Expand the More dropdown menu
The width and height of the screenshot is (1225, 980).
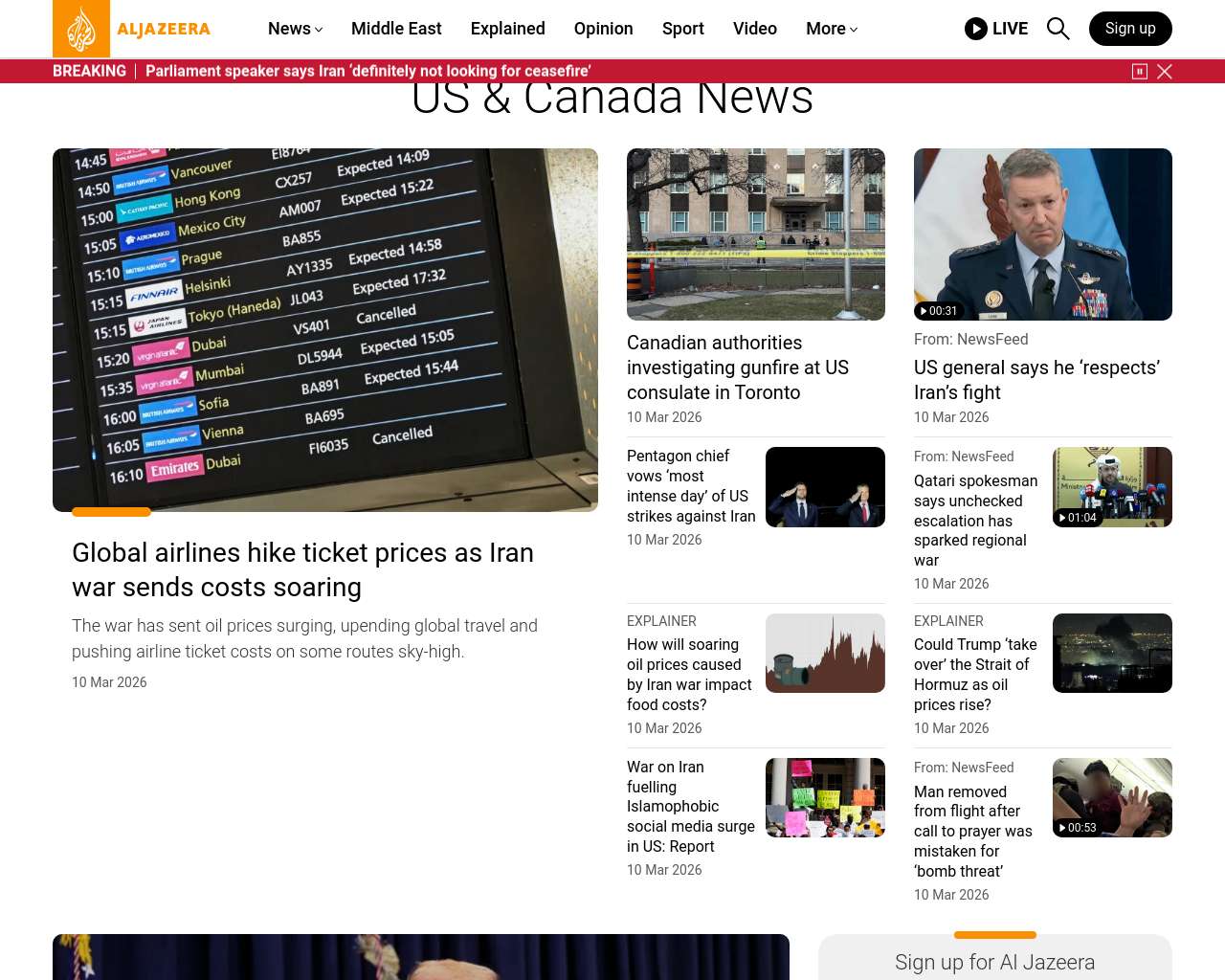click(832, 29)
